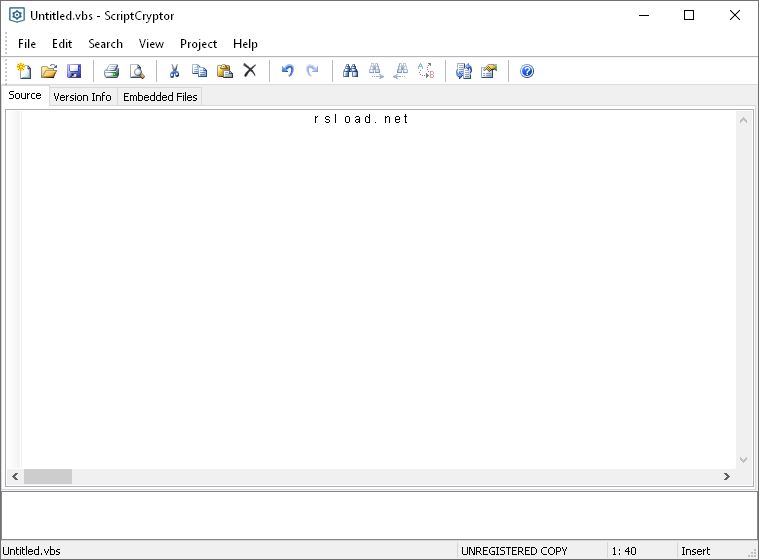The width and height of the screenshot is (759, 560).
Task: Open file with the folder icon
Action: [49, 71]
